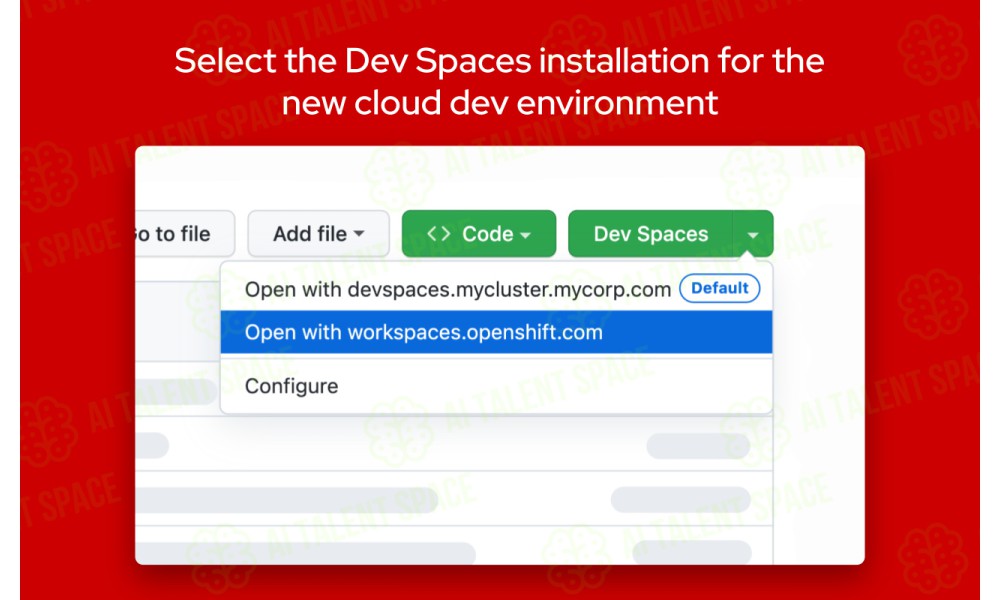Image resolution: width=1000 pixels, height=600 pixels.
Task: Click the angle brackets icon on the Code button
Action: click(x=439, y=233)
